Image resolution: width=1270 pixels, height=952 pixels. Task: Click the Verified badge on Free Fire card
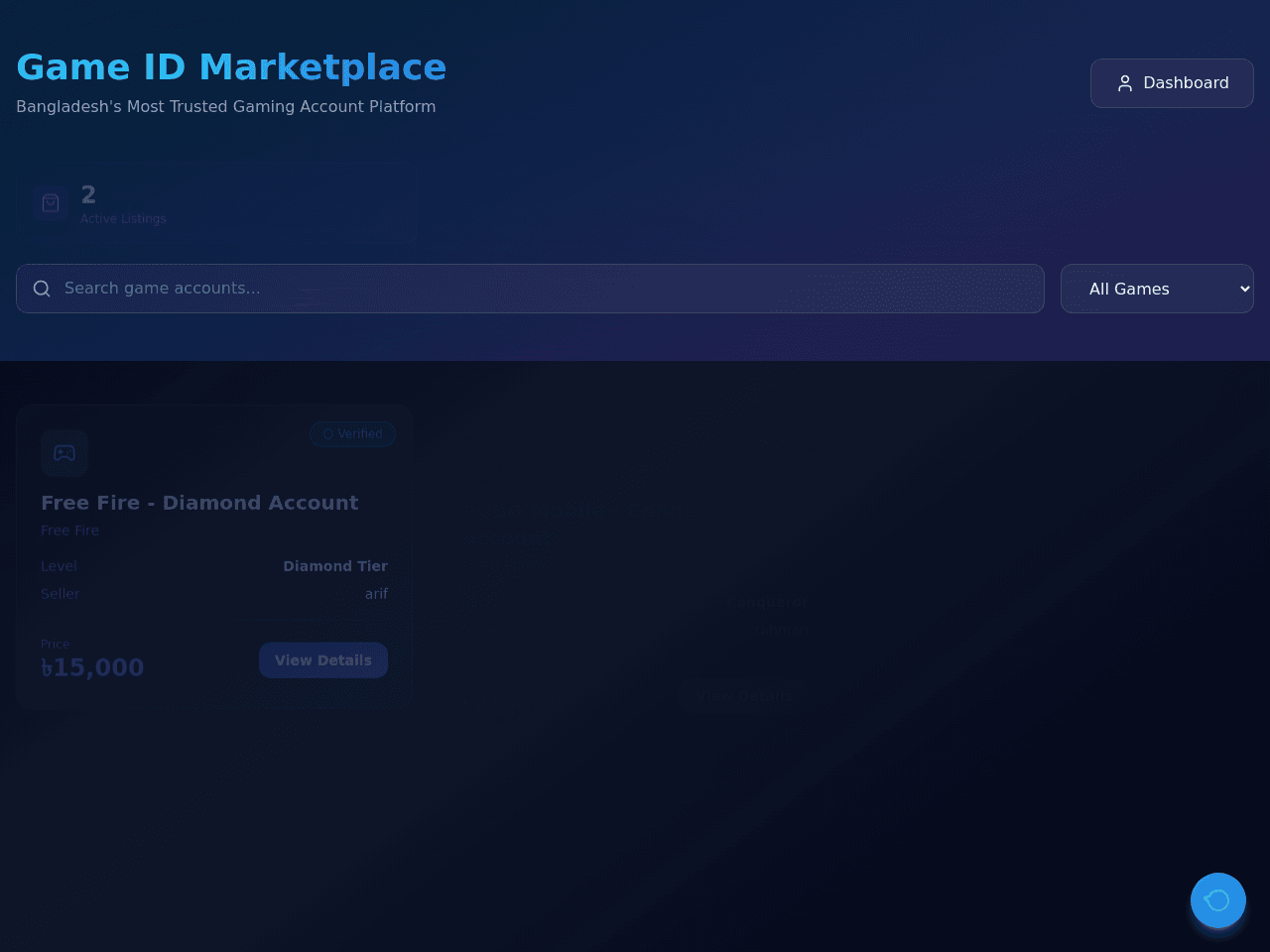(x=352, y=434)
